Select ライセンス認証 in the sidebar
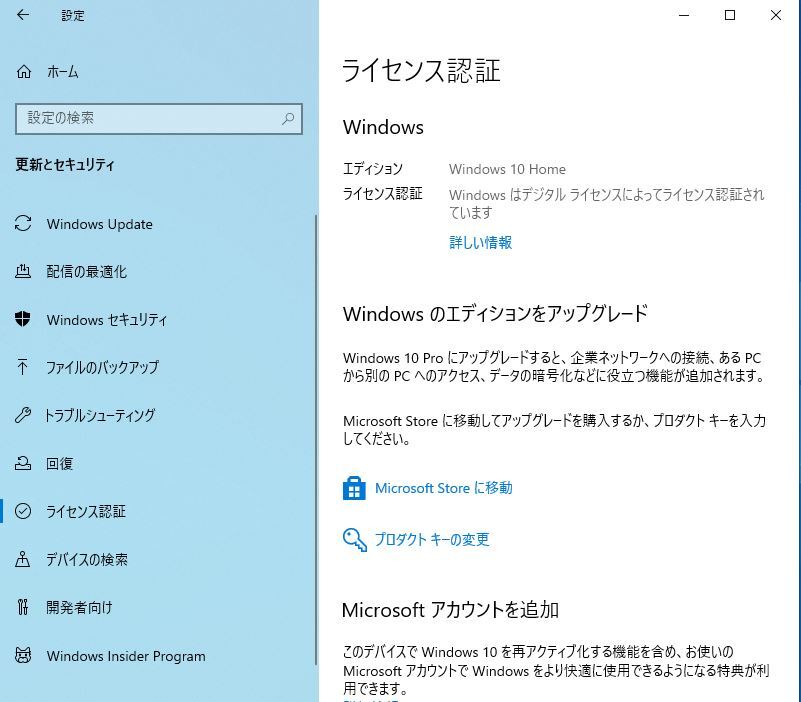Viewport: 801px width, 702px height. coord(85,511)
